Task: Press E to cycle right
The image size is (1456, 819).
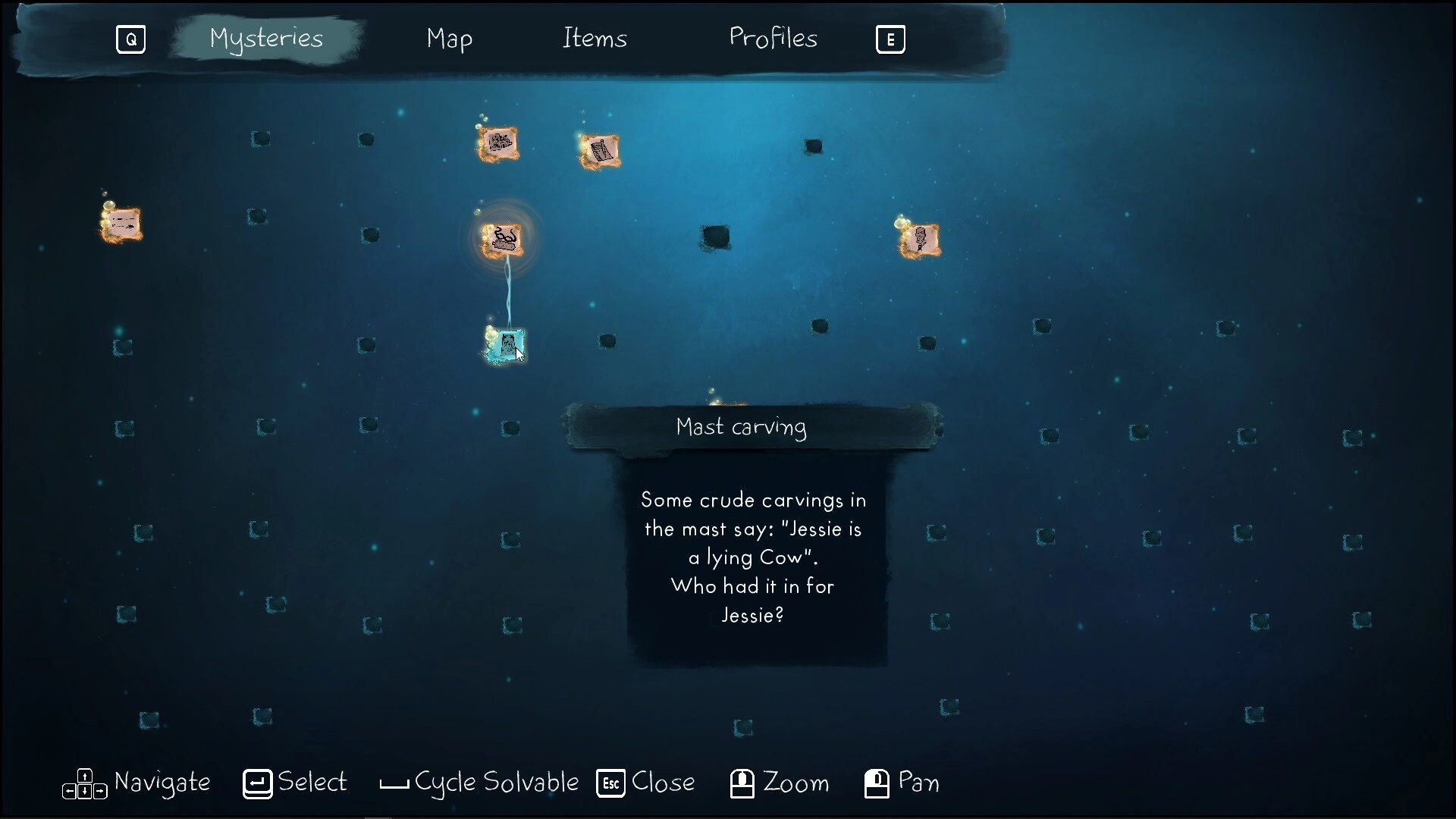Action: click(889, 38)
